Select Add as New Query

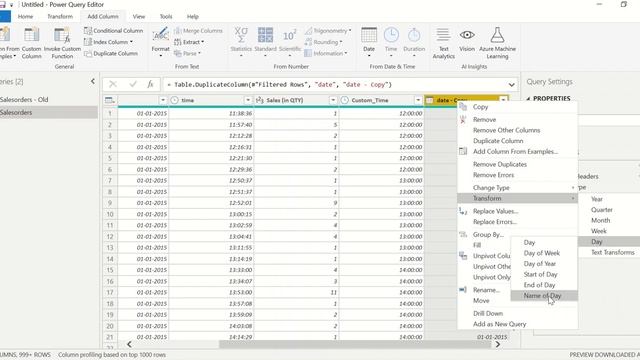tap(518, 324)
